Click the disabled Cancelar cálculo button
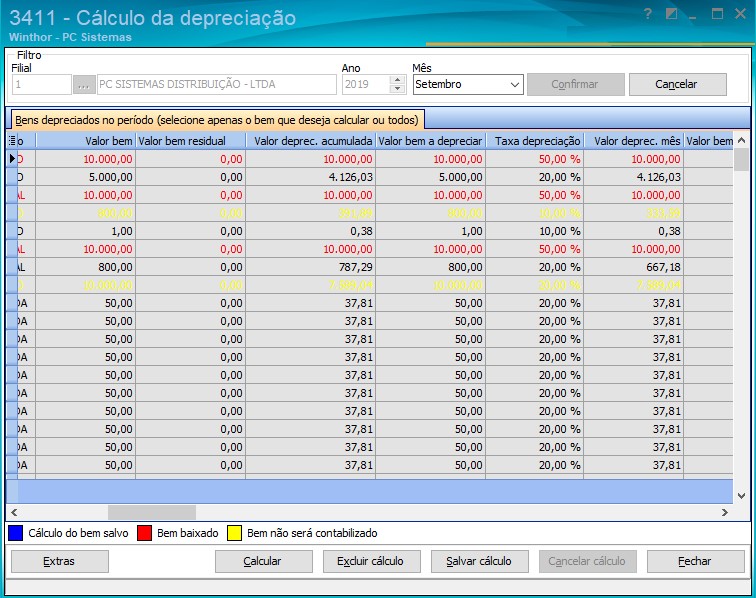 click(x=588, y=561)
